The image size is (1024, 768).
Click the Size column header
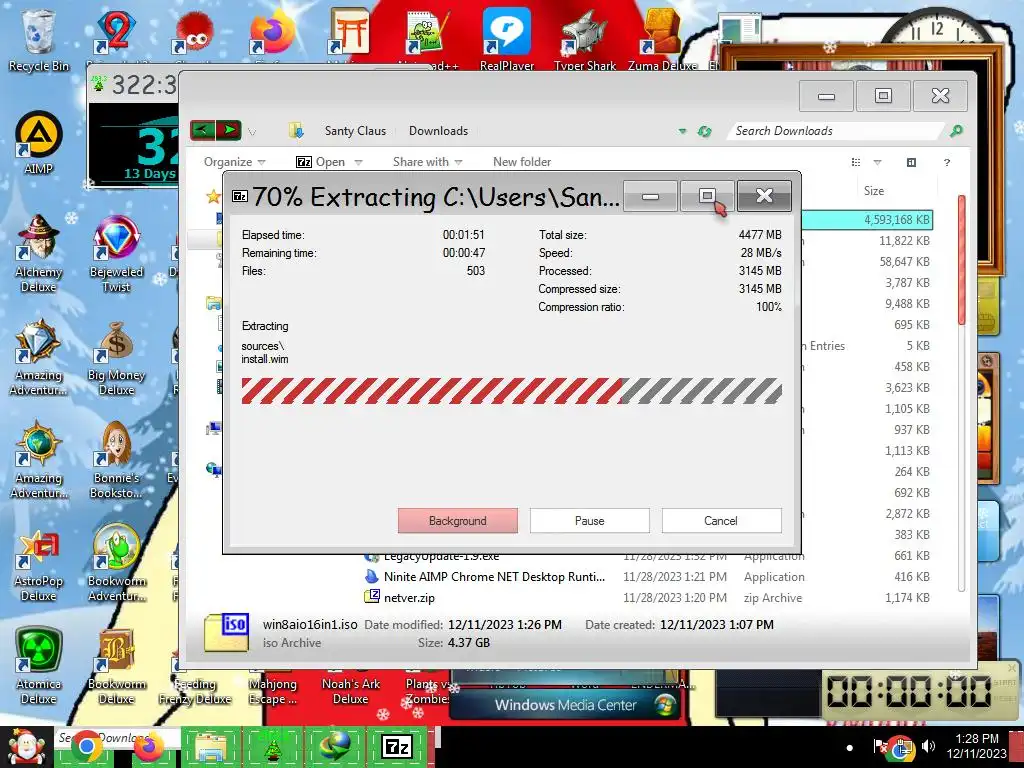(x=874, y=191)
